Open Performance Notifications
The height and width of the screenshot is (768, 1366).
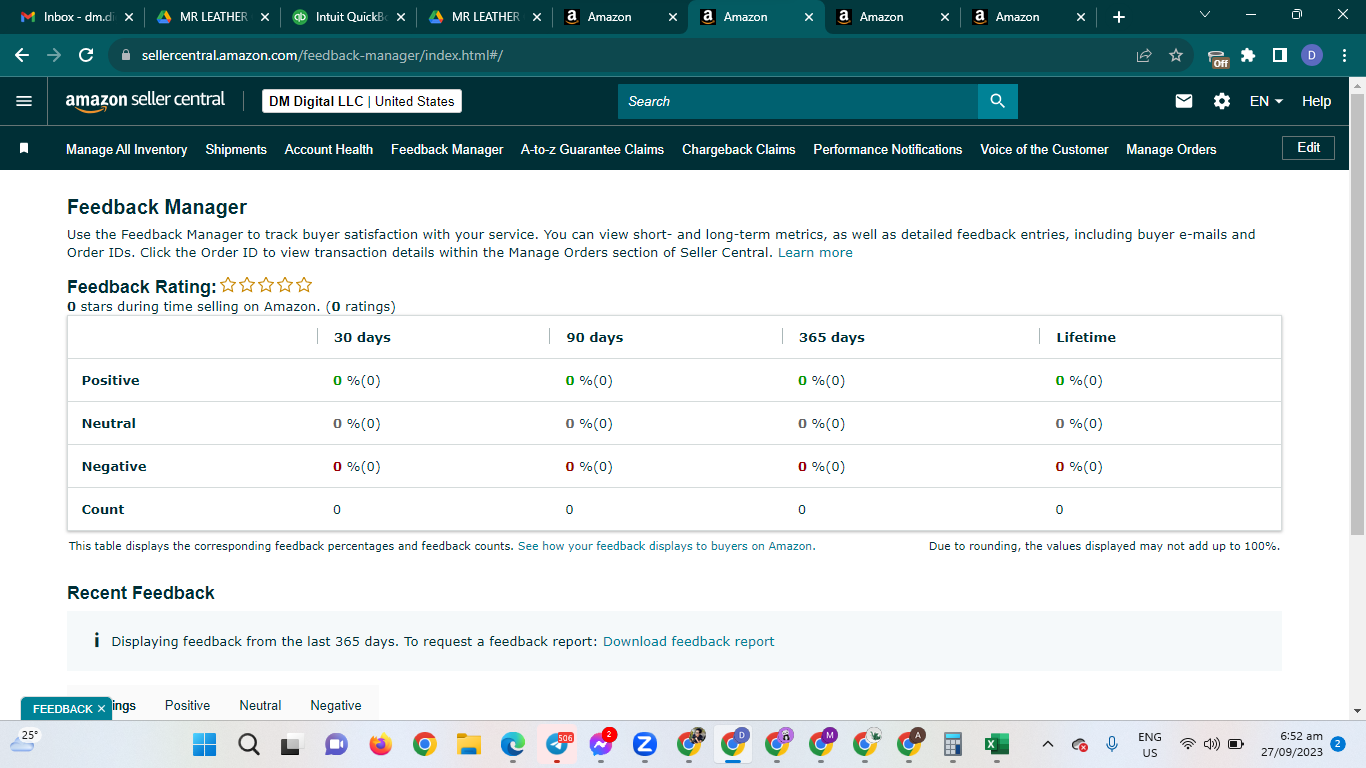[x=888, y=149]
